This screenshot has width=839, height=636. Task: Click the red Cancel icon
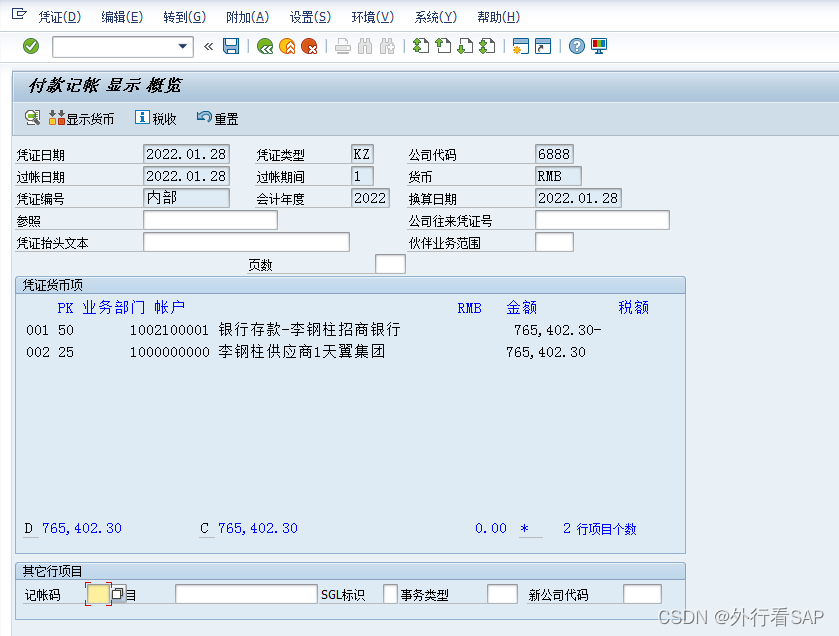point(309,47)
